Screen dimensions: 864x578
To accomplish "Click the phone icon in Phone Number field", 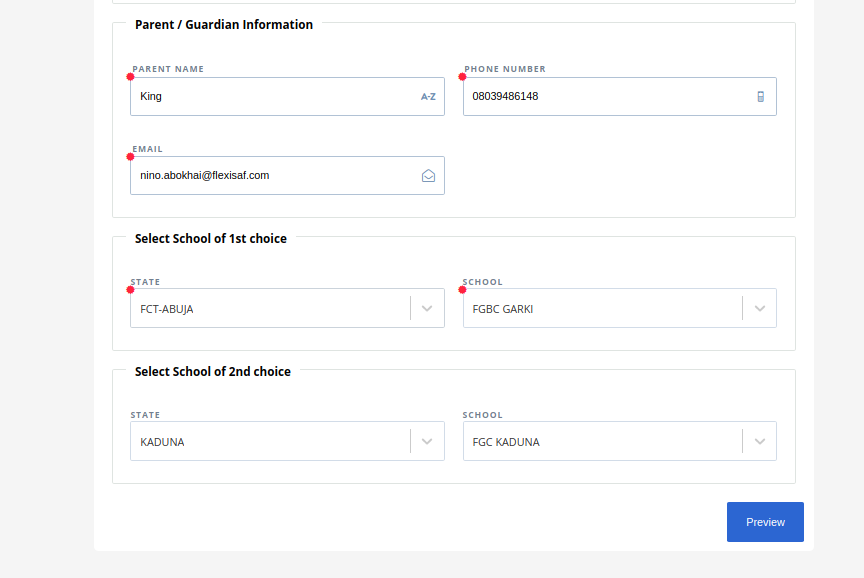I will tap(760, 96).
